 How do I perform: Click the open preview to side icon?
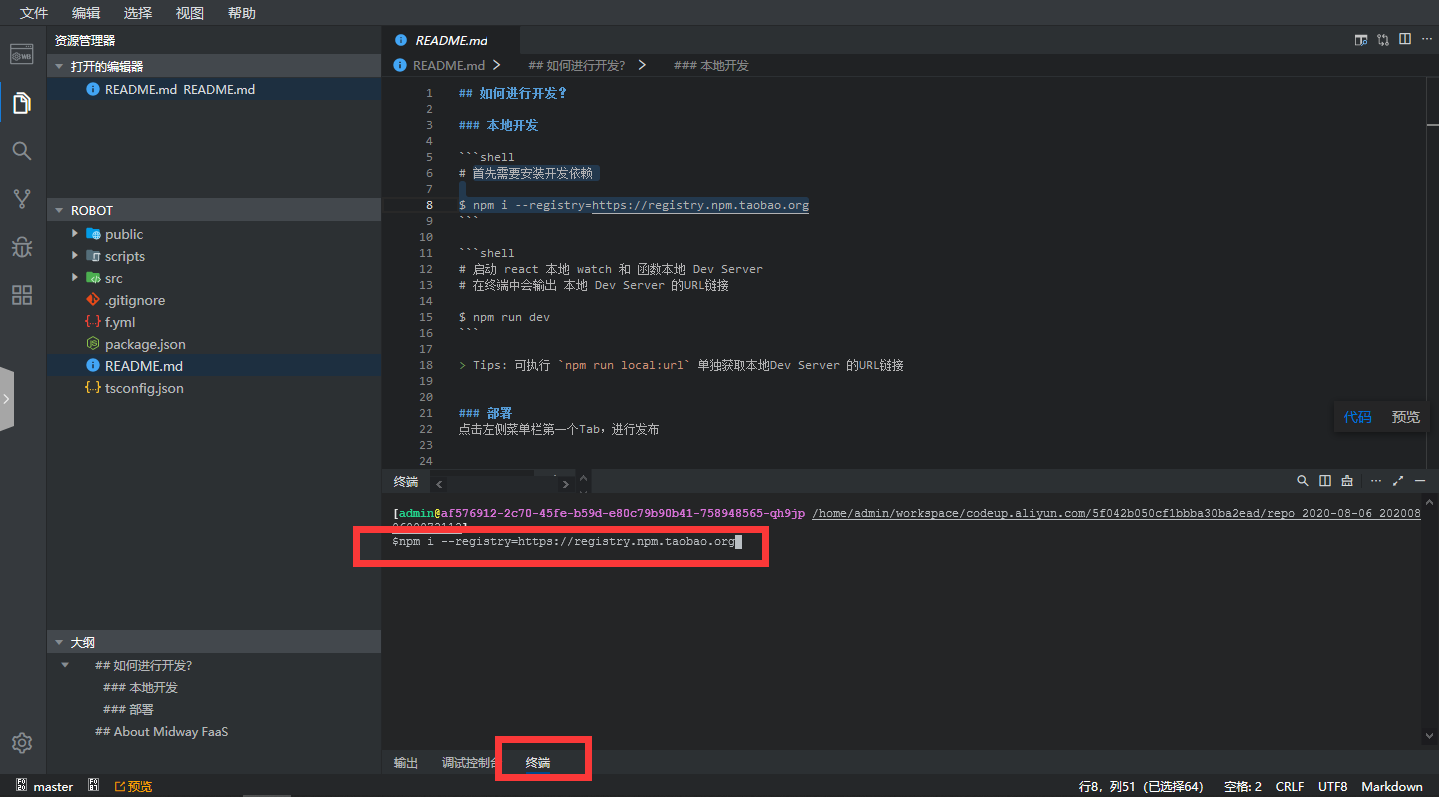(1361, 40)
